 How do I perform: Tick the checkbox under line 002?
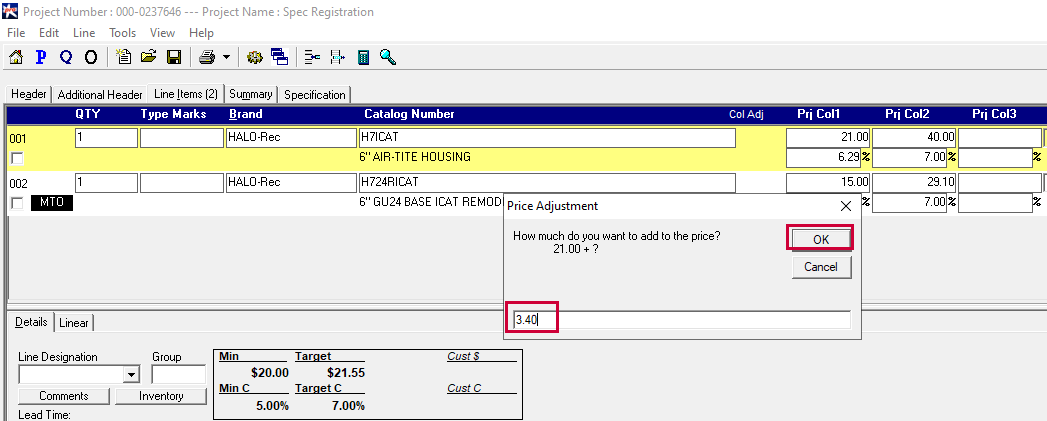[16, 204]
